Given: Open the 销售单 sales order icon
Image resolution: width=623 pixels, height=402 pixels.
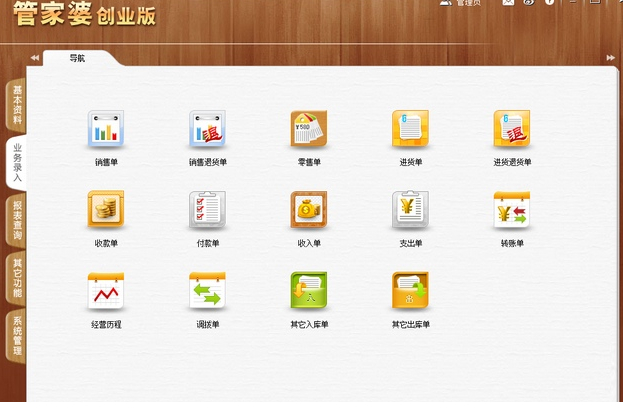Looking at the screenshot, I should 106,130.
